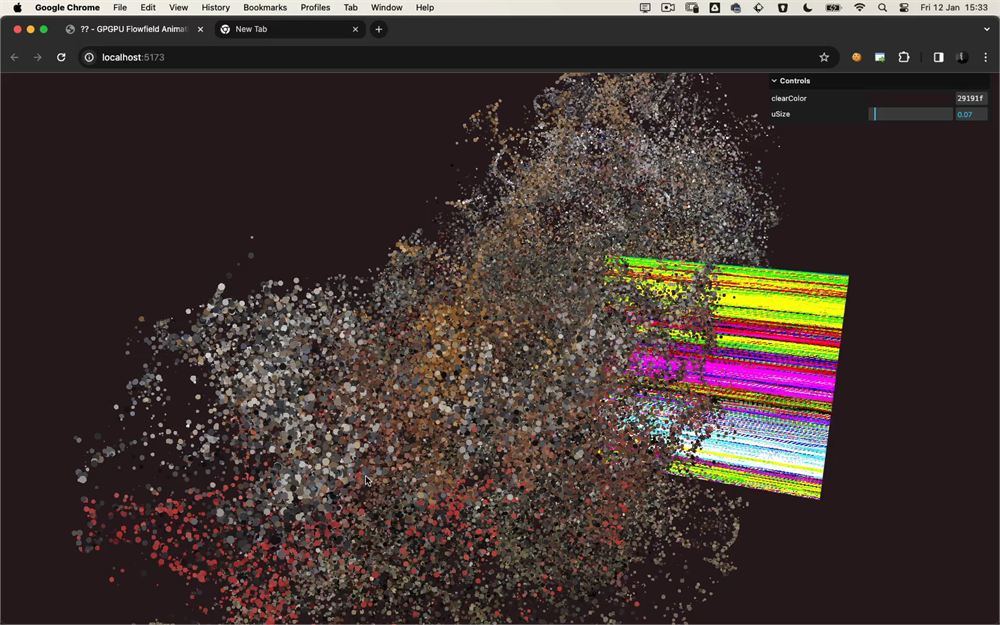Image resolution: width=1000 pixels, height=625 pixels.
Task: Open Wi-Fi status in menu bar
Action: pyautogui.click(x=860, y=8)
